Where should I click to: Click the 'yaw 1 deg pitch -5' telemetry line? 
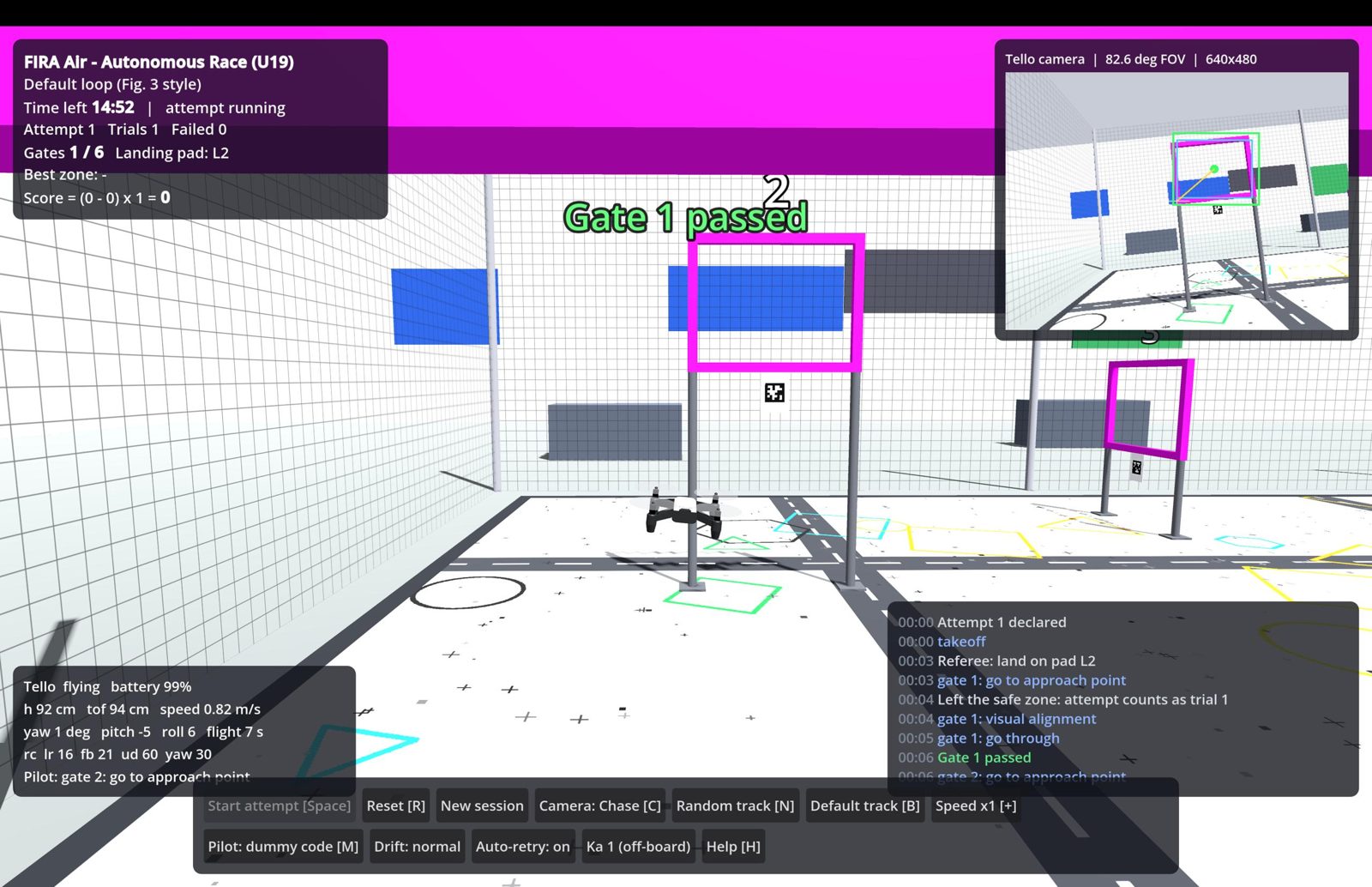click(143, 732)
